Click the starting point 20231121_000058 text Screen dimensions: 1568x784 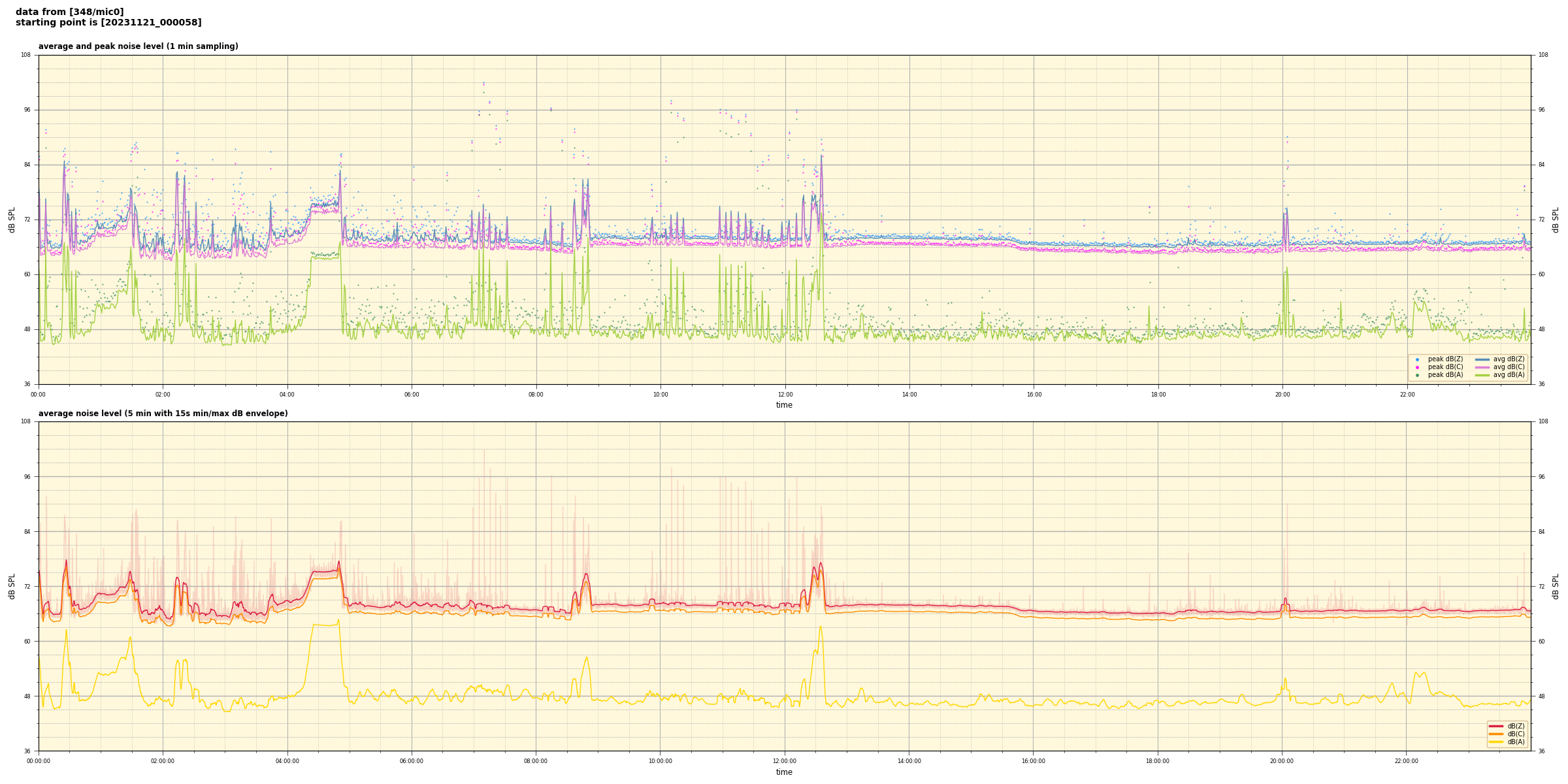[x=108, y=23]
